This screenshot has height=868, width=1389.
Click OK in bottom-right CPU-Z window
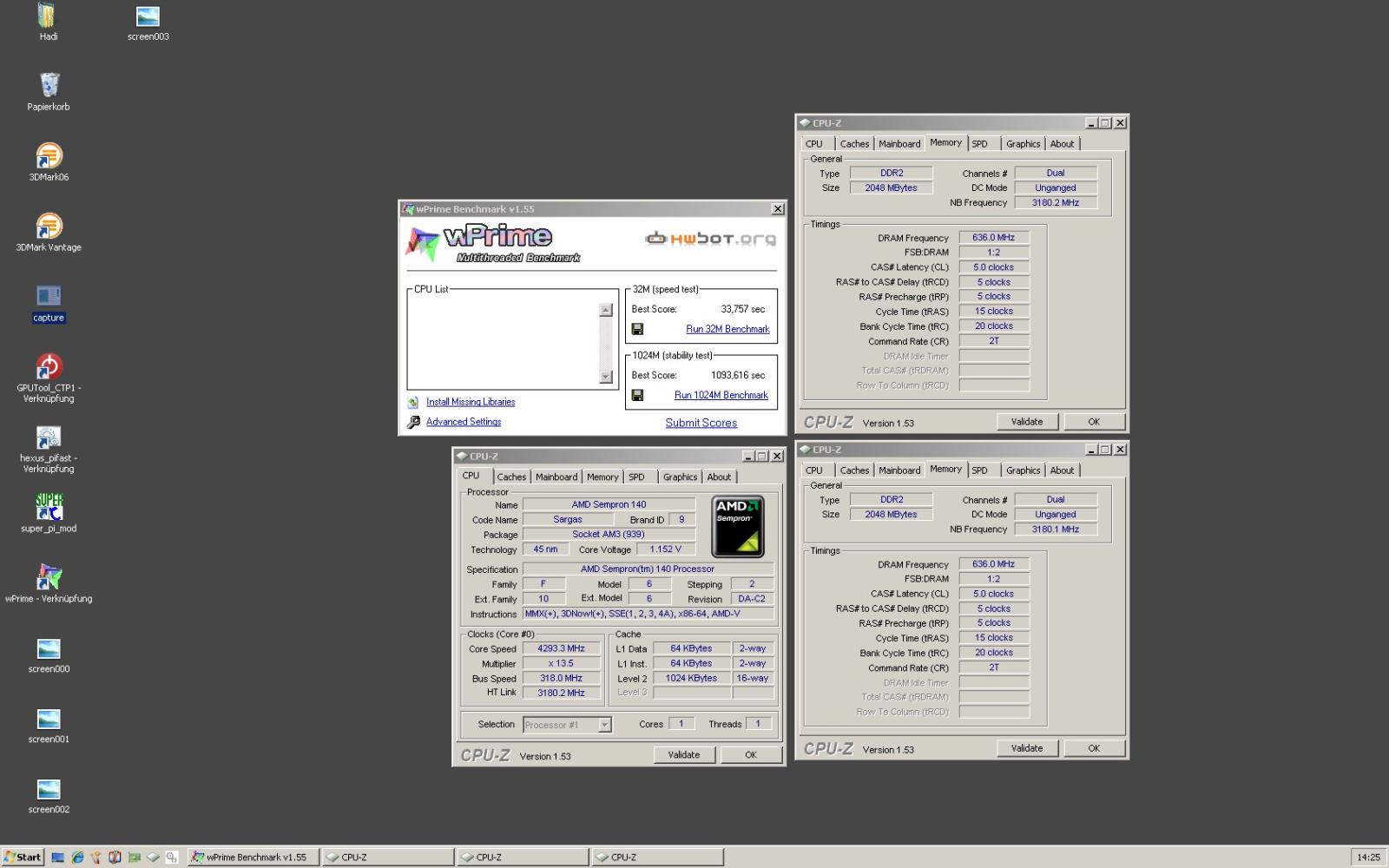(1094, 748)
